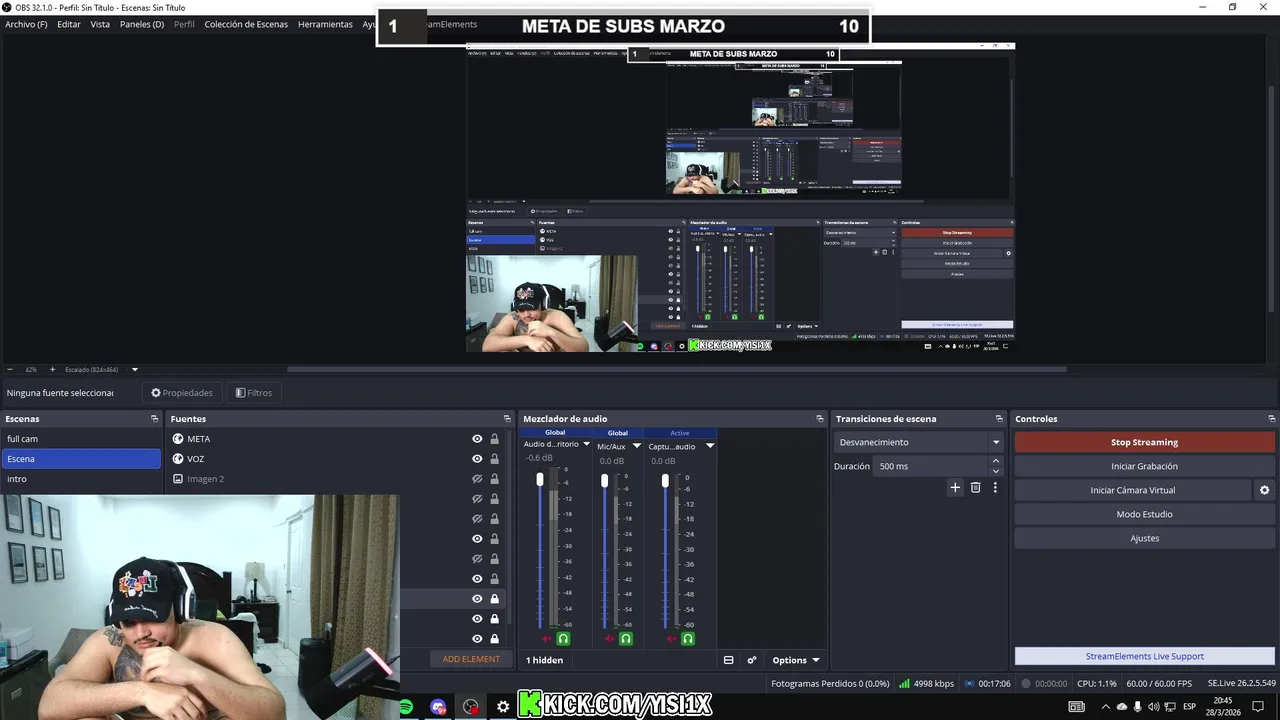Viewport: 1280px width, 720px height.
Task: Open the Colección de Escenas menu
Action: click(x=246, y=24)
